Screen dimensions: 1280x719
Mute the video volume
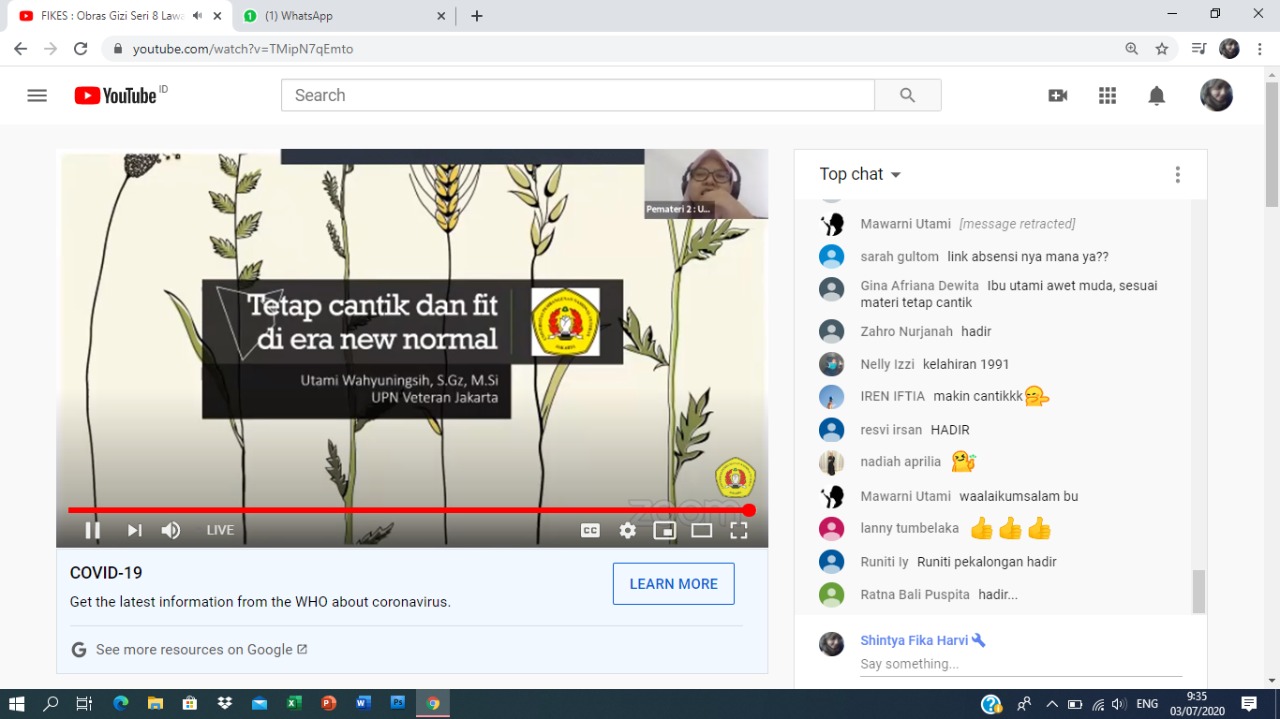tap(171, 531)
